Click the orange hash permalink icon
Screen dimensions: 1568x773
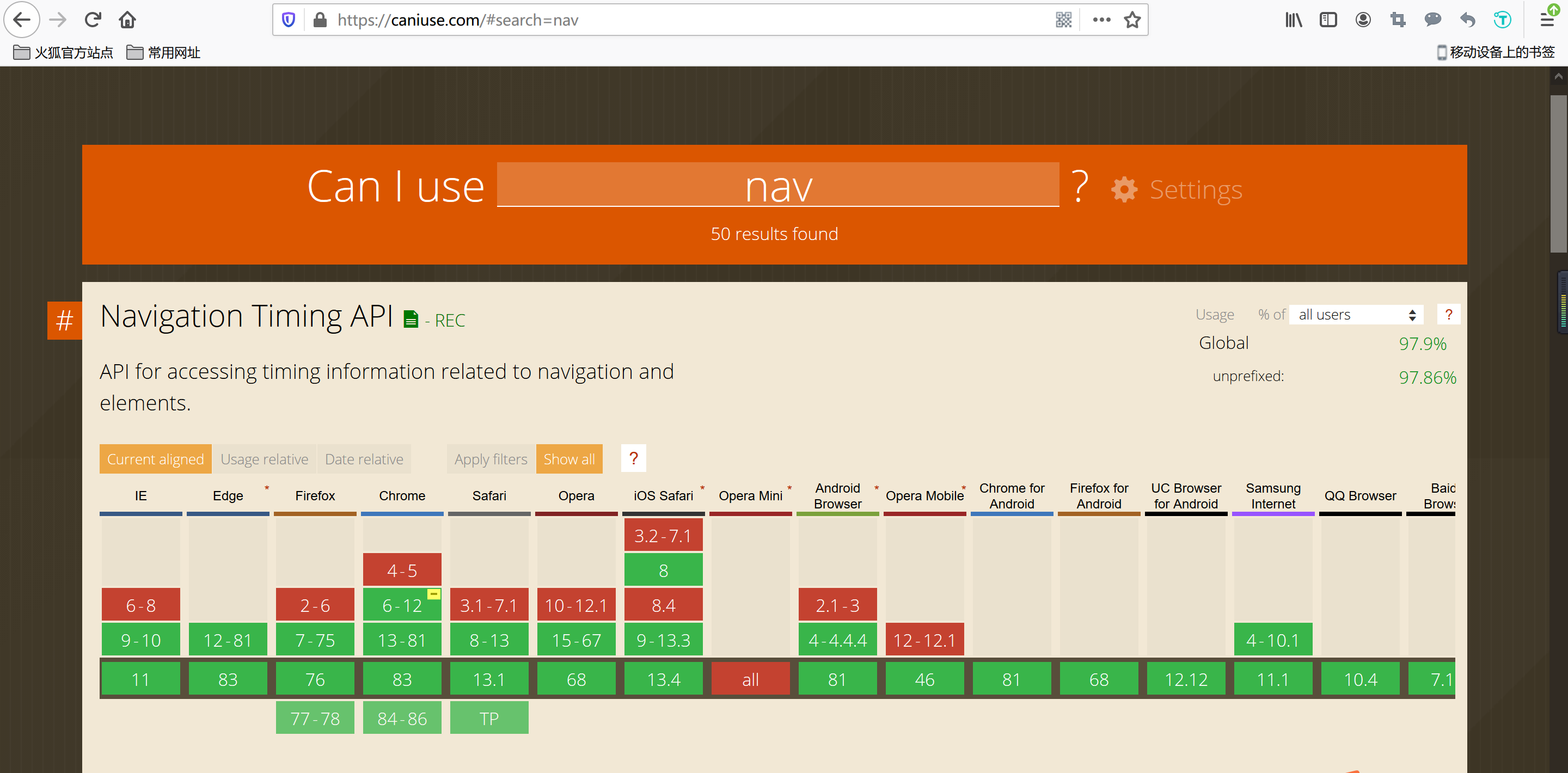pyautogui.click(x=65, y=320)
